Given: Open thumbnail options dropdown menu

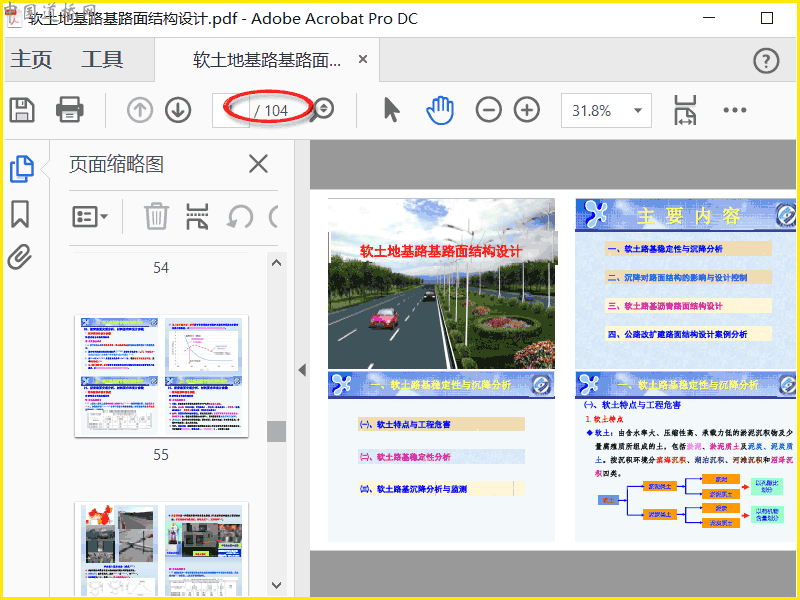Looking at the screenshot, I should pos(90,217).
